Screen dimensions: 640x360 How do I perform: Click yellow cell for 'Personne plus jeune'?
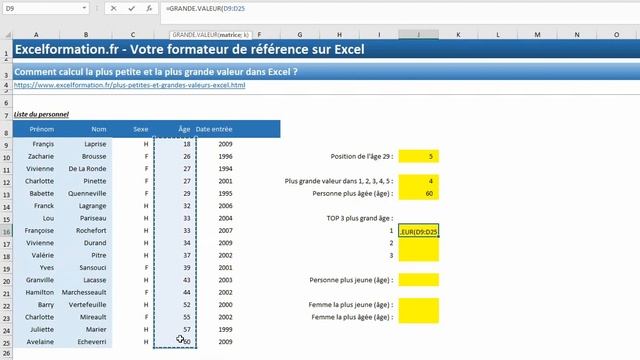418,280
